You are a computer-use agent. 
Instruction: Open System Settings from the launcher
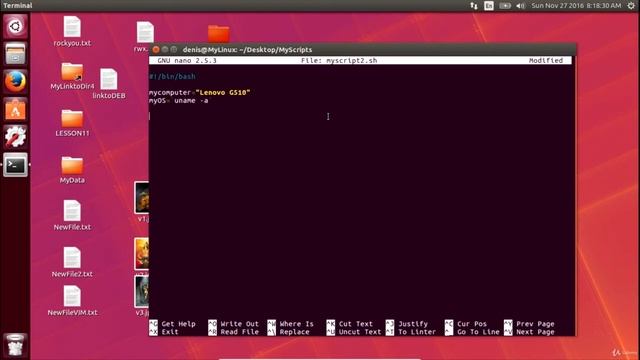(x=15, y=137)
